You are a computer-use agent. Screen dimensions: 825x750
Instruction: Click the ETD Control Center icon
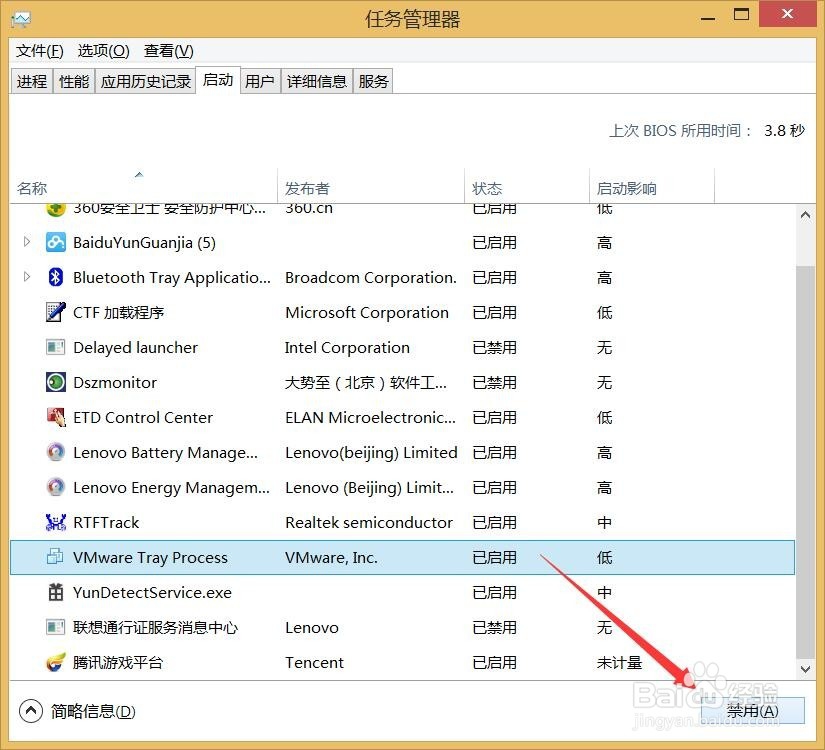point(56,417)
